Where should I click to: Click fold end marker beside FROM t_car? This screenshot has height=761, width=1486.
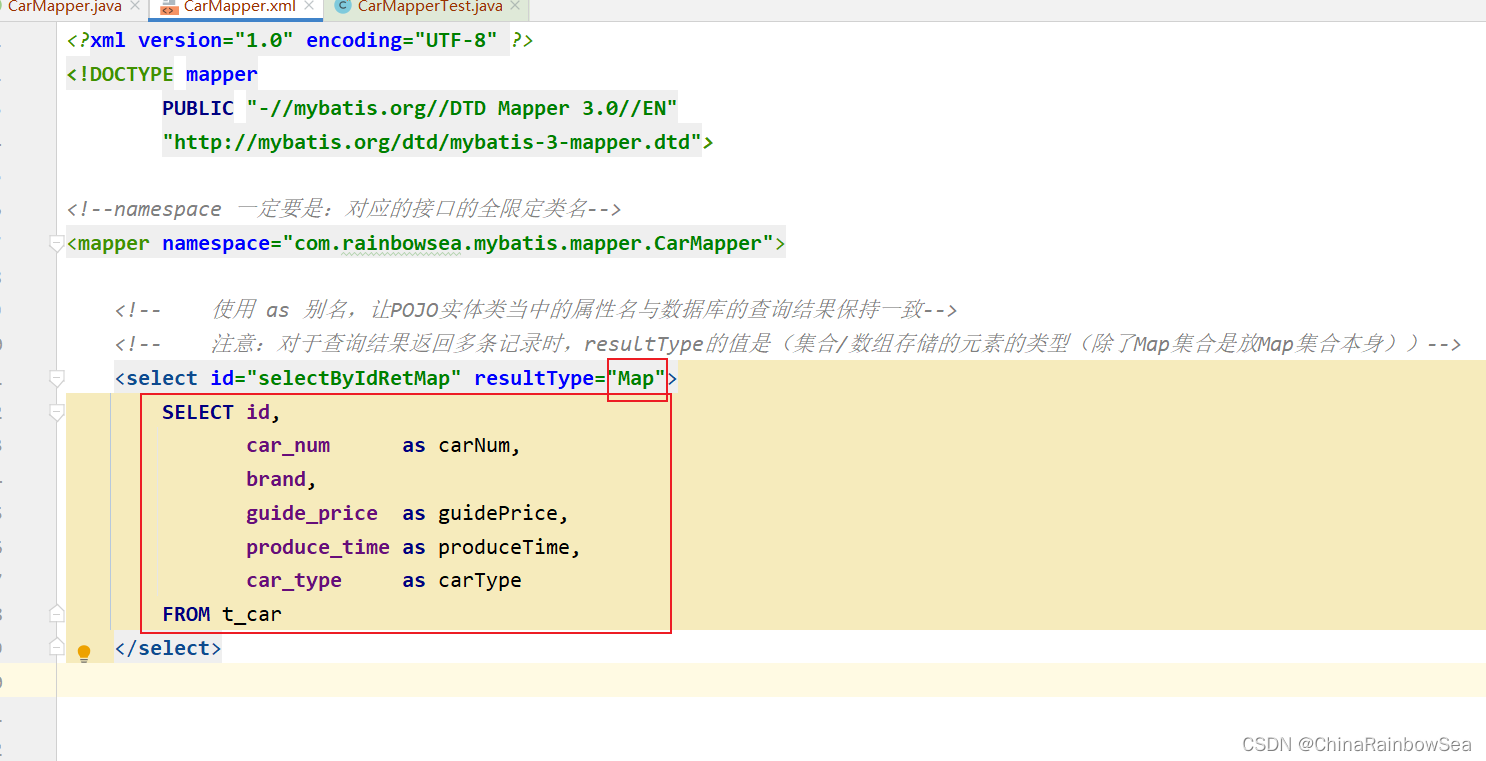click(57, 614)
